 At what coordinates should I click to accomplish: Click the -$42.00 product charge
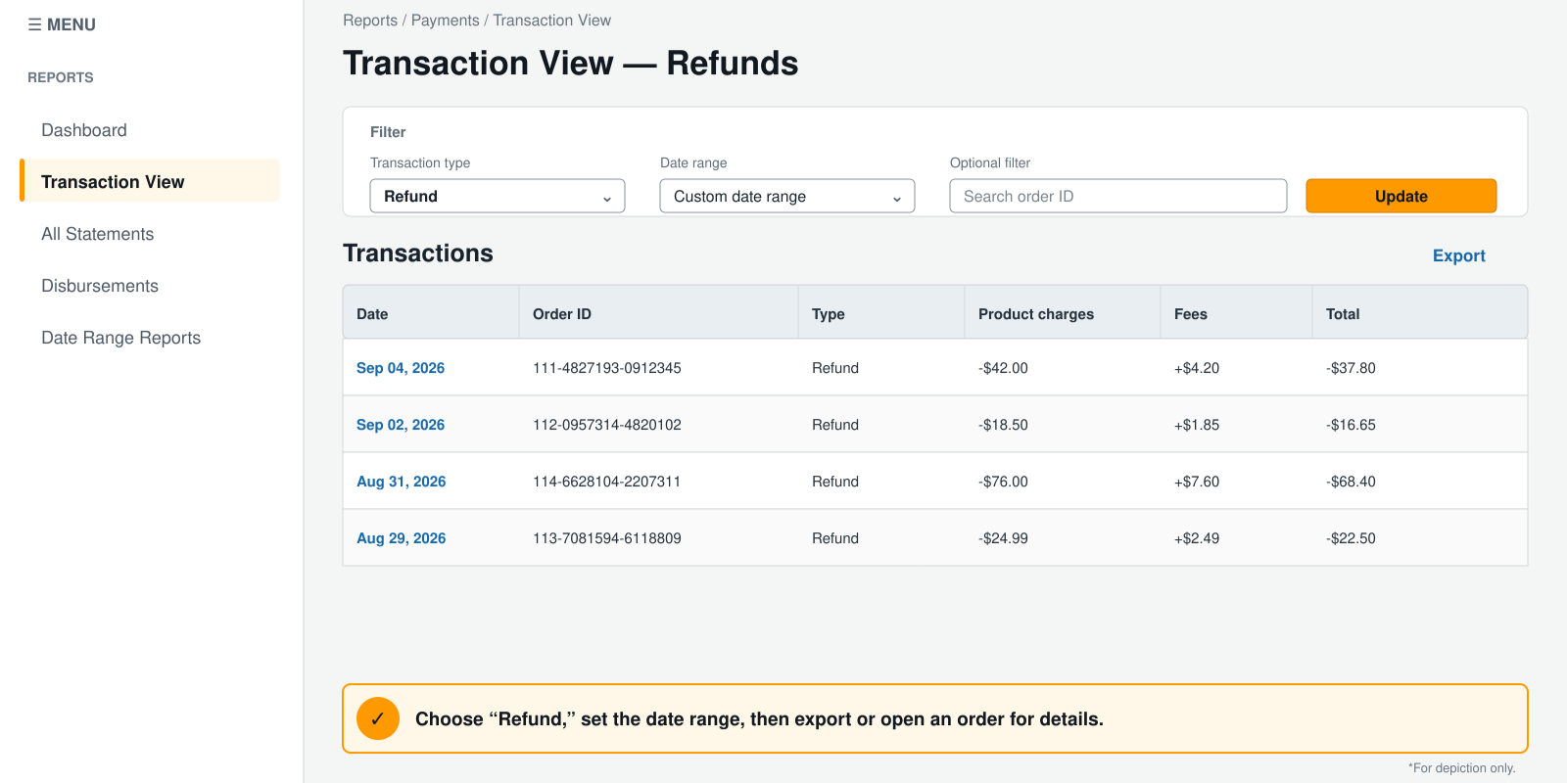[x=1004, y=368]
